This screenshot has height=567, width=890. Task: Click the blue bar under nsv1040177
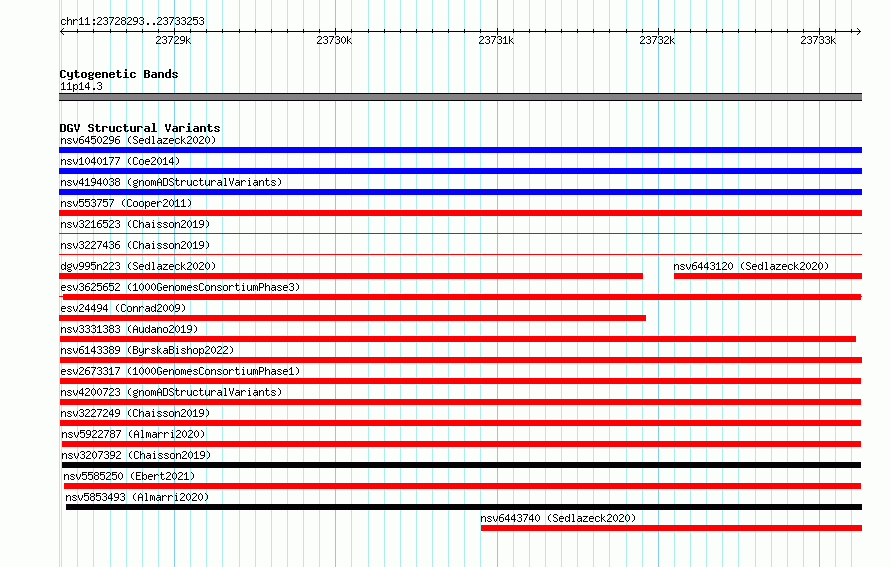[x=460, y=171]
